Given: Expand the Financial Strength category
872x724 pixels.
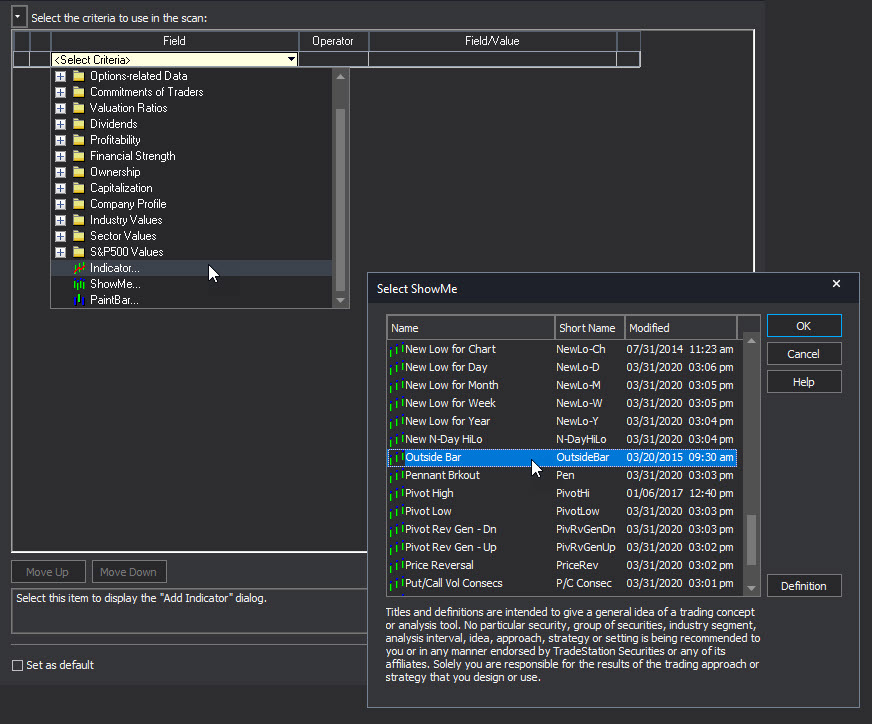Looking at the screenshot, I should pyautogui.click(x=61, y=157).
